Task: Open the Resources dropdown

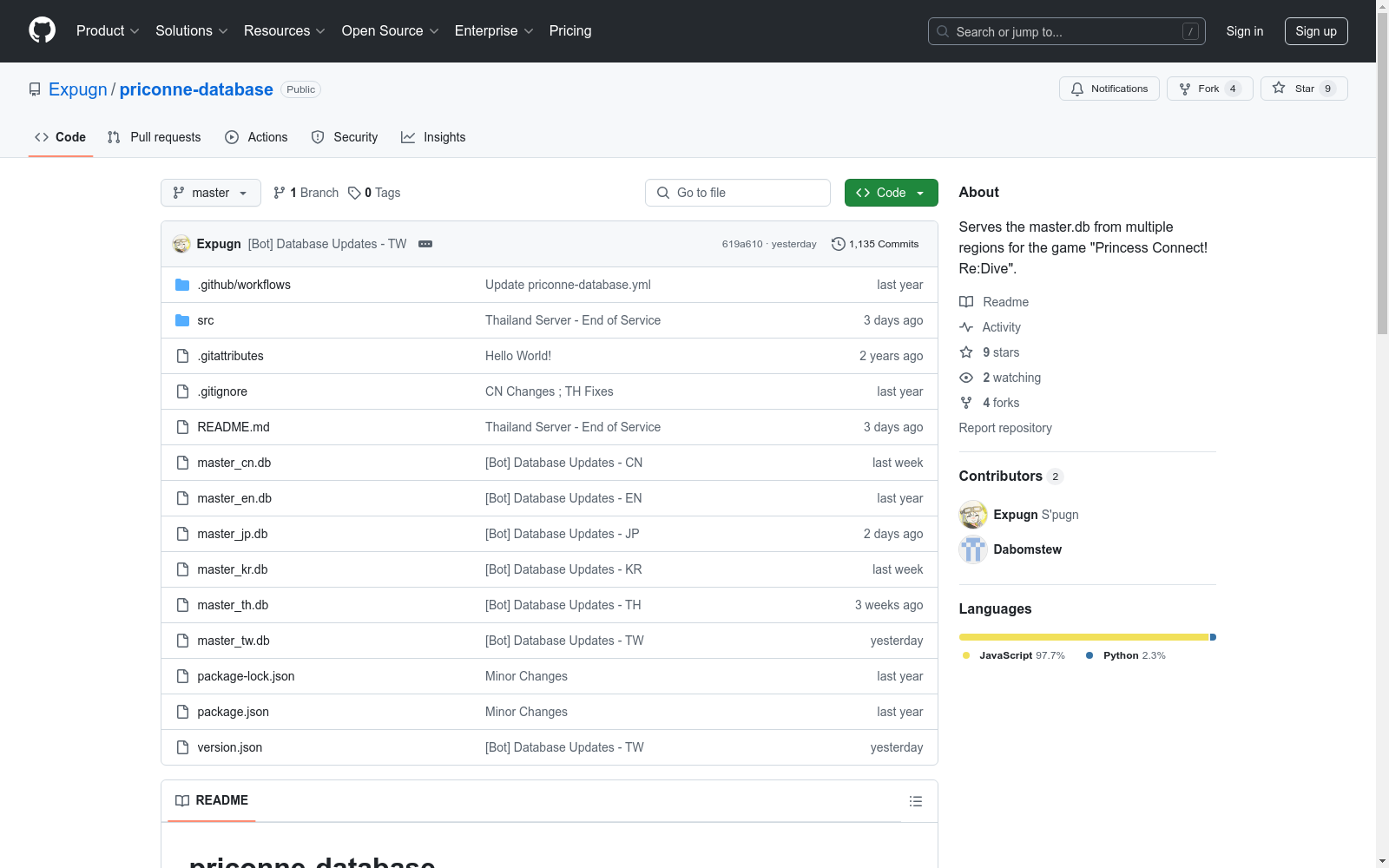Action: pyautogui.click(x=285, y=31)
